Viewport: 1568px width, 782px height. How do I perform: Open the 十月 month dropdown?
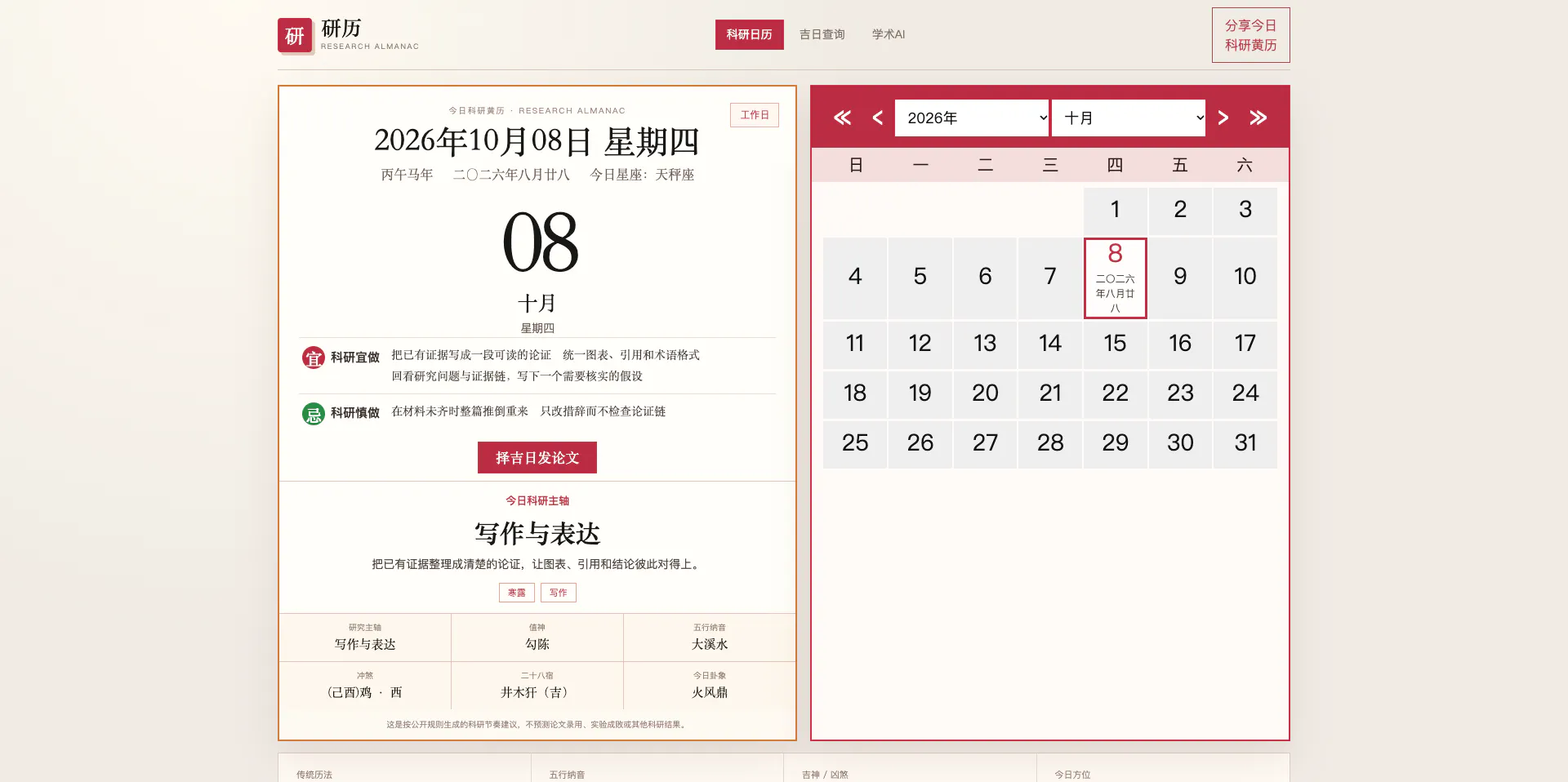point(1129,118)
